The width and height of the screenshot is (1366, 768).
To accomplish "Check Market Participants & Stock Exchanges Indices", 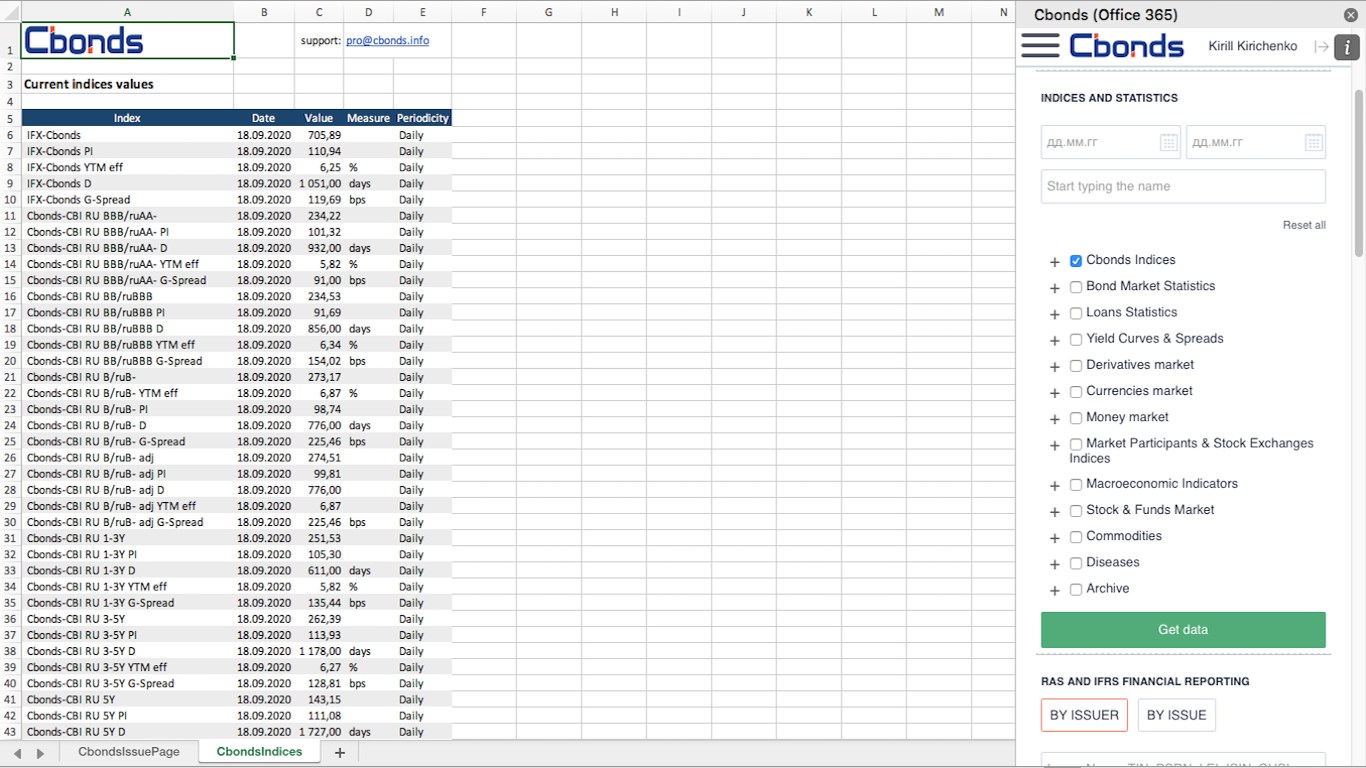I will tap(1076, 444).
